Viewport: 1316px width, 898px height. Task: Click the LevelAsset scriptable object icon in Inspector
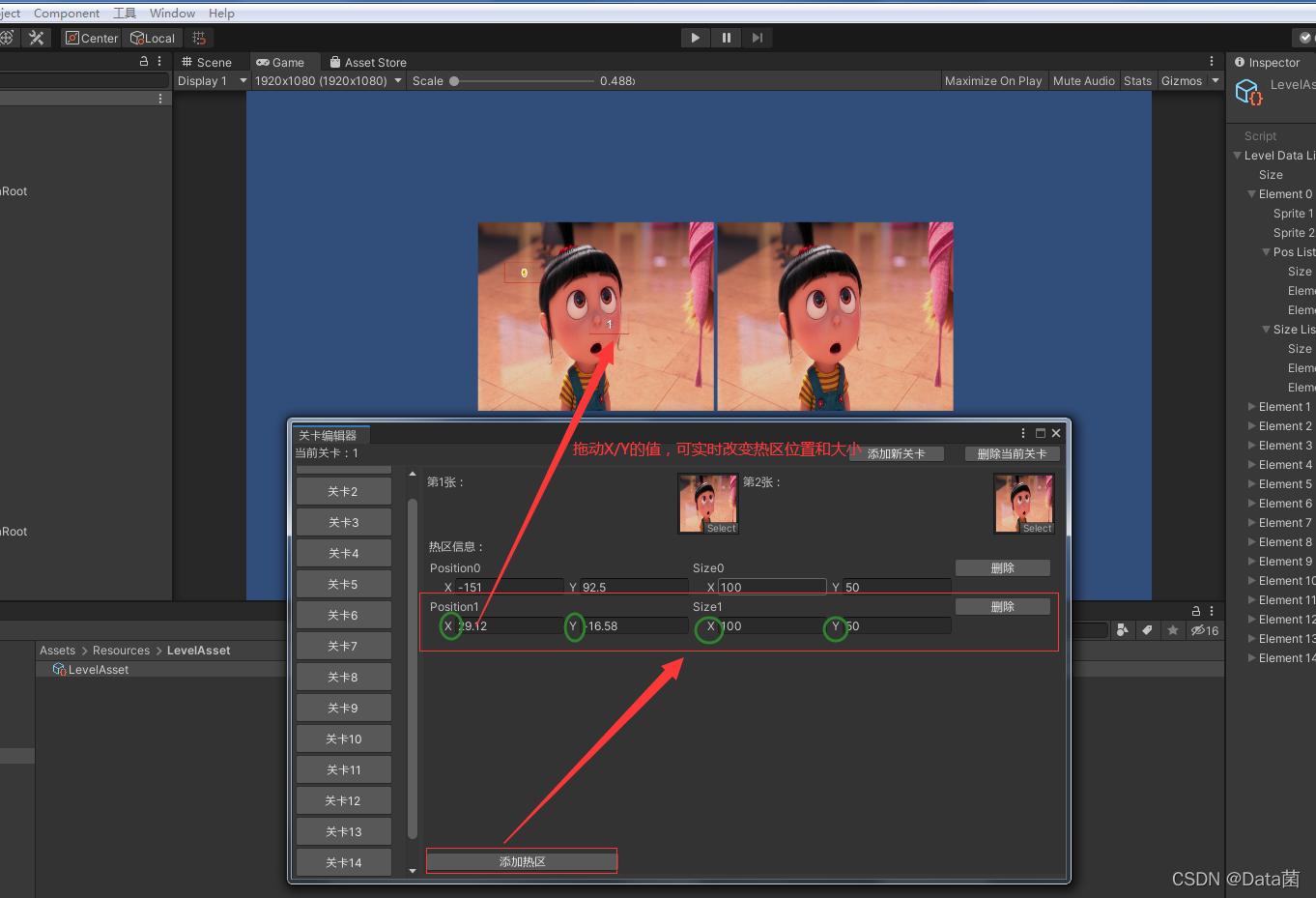(1248, 93)
